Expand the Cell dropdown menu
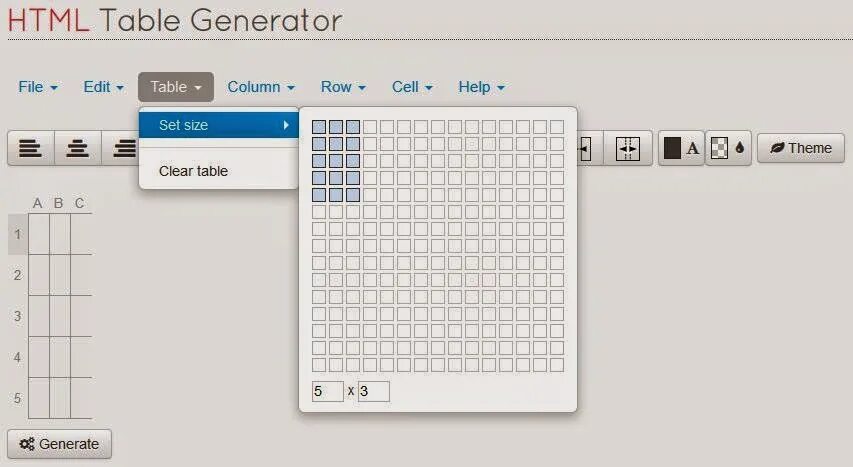 [412, 87]
